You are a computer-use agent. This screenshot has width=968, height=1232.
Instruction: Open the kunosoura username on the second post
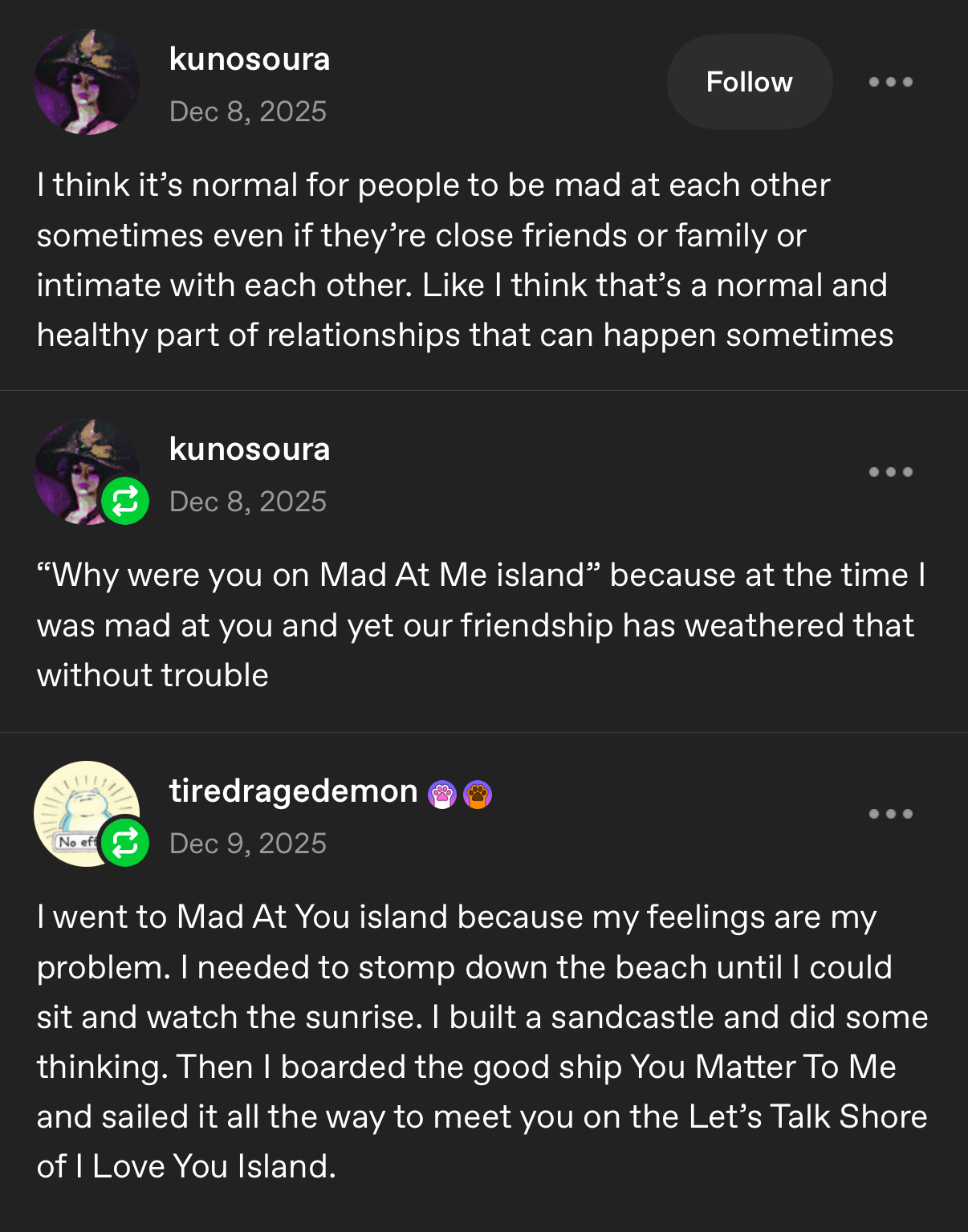tap(250, 449)
